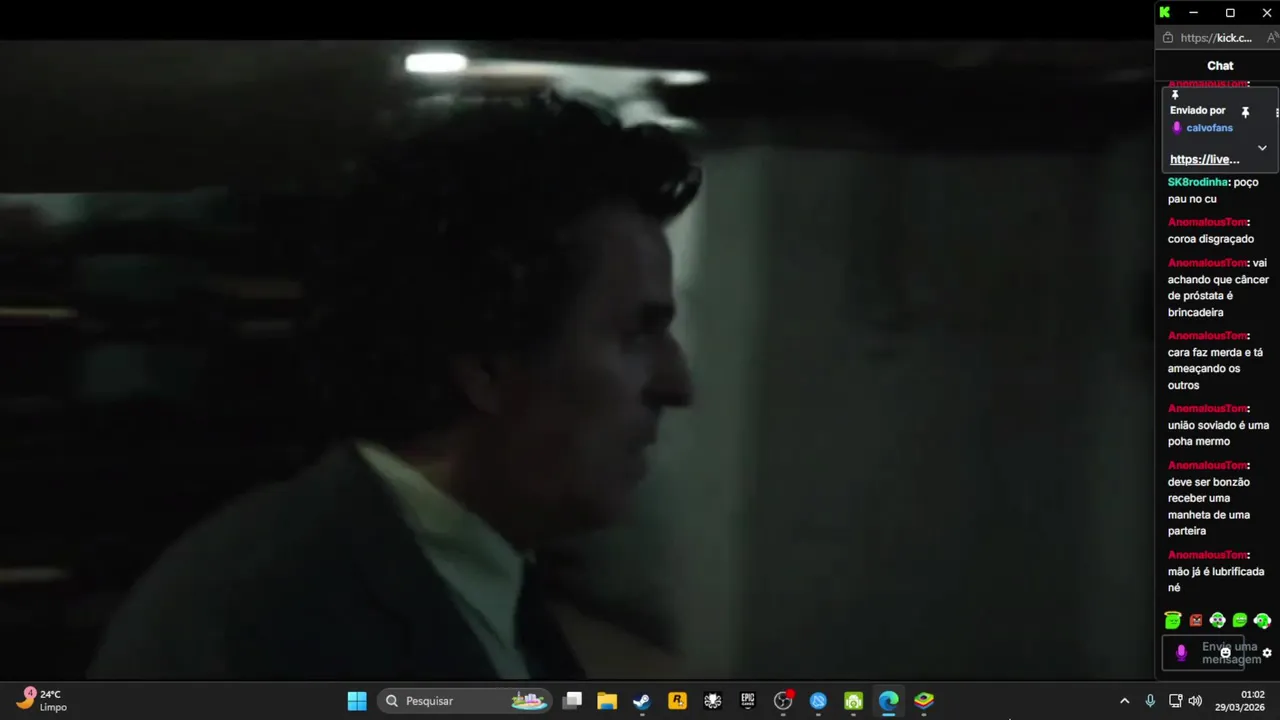Viewport: 1280px width, 720px height.
Task: Click AnomalousTom on 'cara faz merda' message
Action: (x=1207, y=336)
